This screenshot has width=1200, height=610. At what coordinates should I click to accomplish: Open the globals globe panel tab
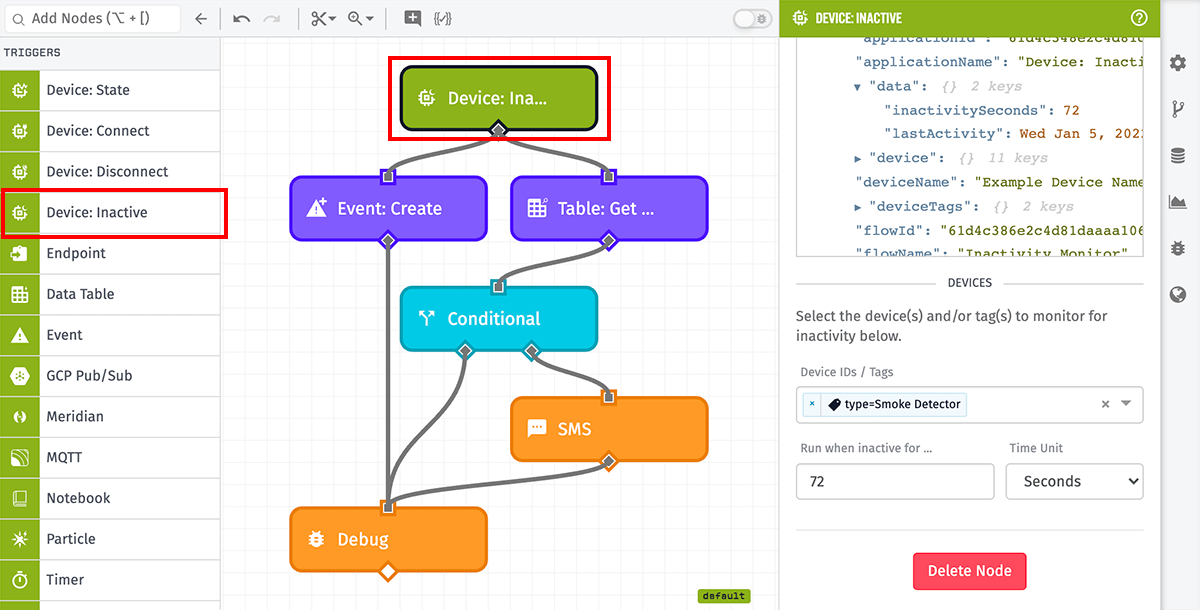[x=1178, y=294]
